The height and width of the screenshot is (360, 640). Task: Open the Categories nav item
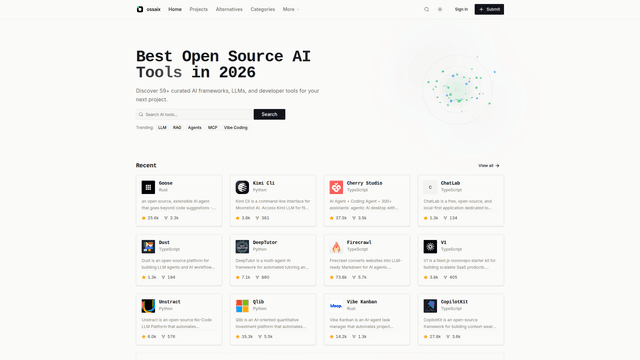pos(262,9)
